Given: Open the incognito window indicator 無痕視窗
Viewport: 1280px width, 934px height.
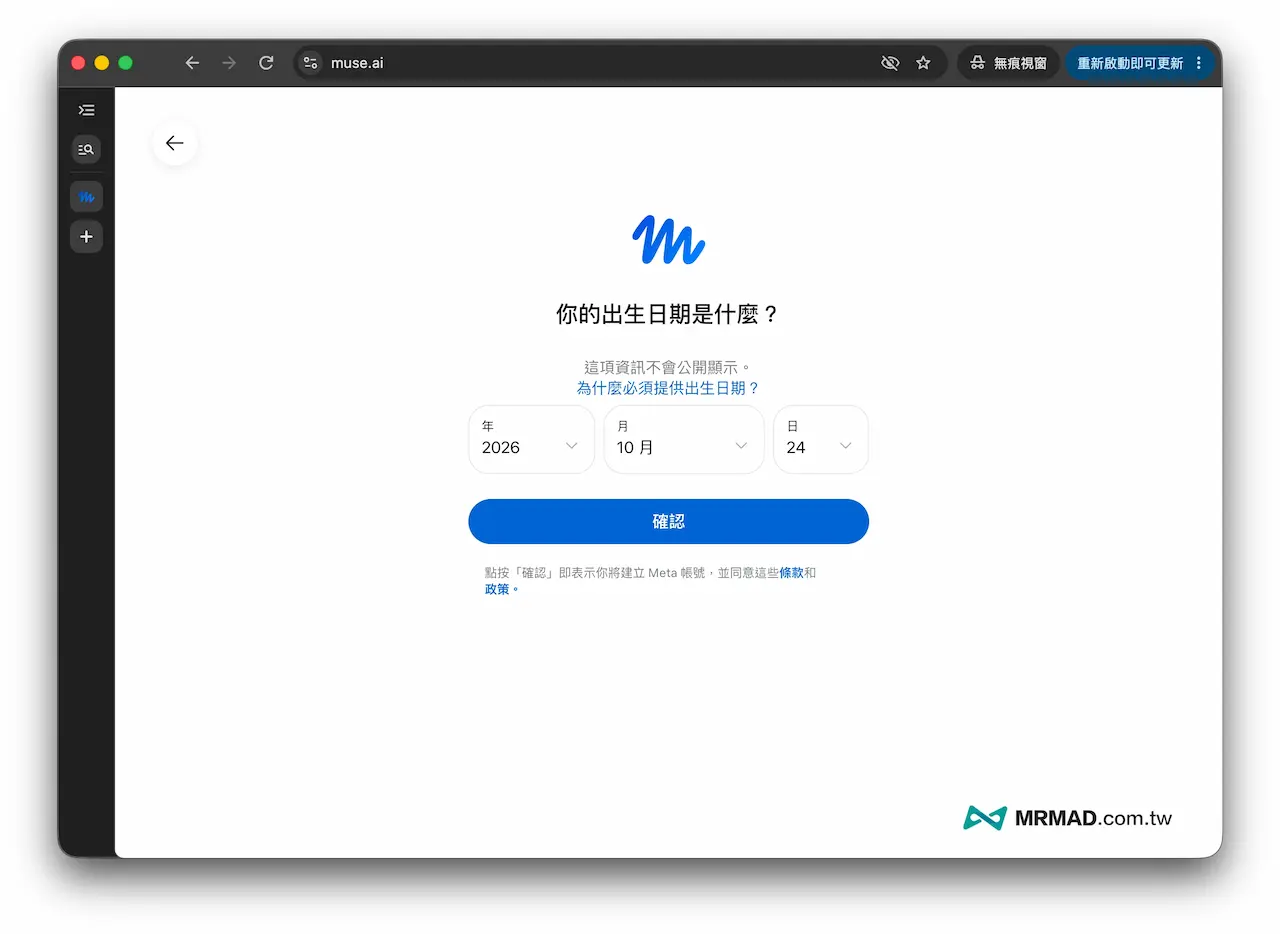Looking at the screenshot, I should [x=1008, y=63].
